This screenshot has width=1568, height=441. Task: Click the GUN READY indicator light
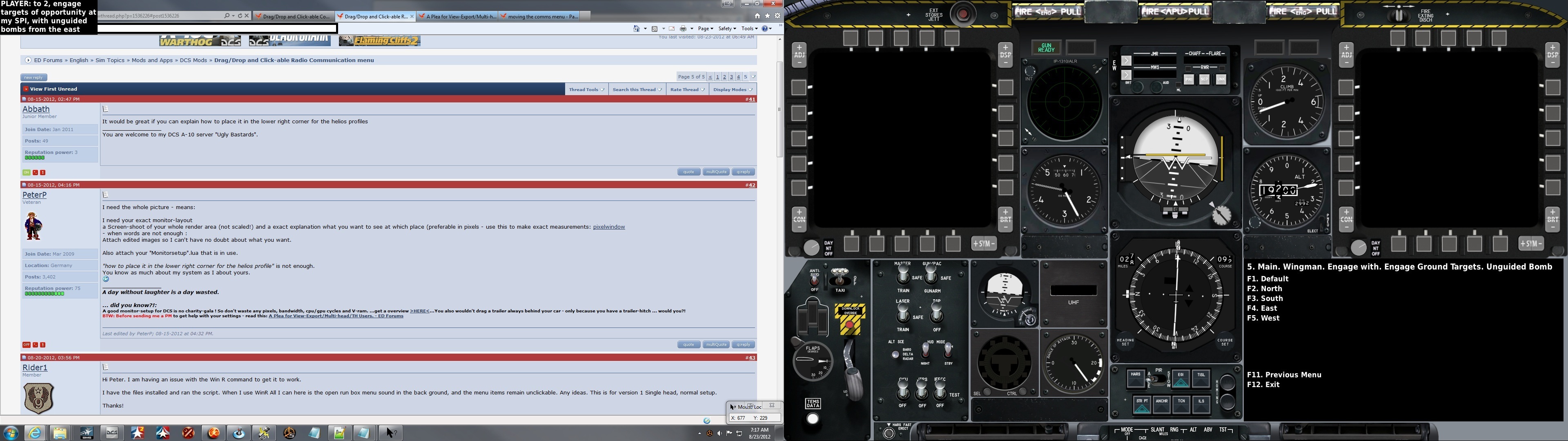click(x=1046, y=47)
